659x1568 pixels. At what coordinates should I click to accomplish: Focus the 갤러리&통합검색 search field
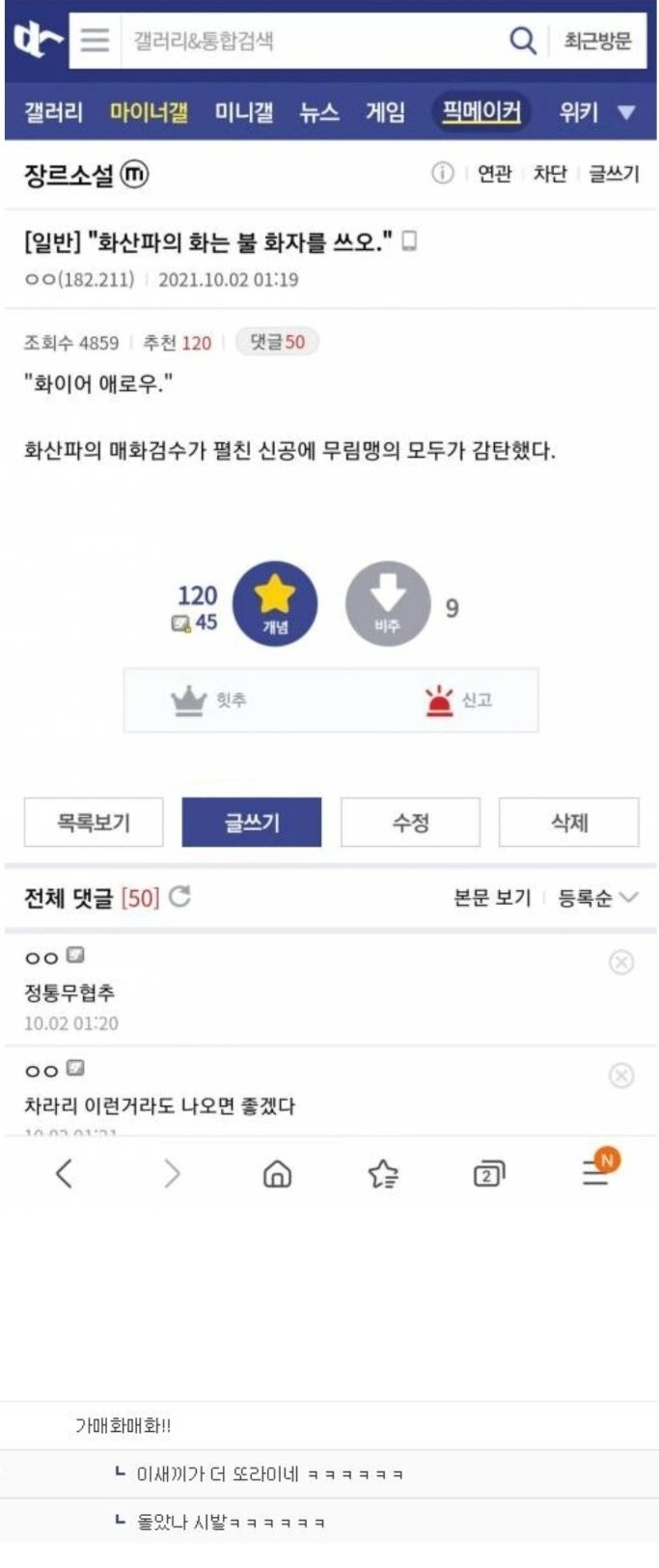(x=309, y=41)
